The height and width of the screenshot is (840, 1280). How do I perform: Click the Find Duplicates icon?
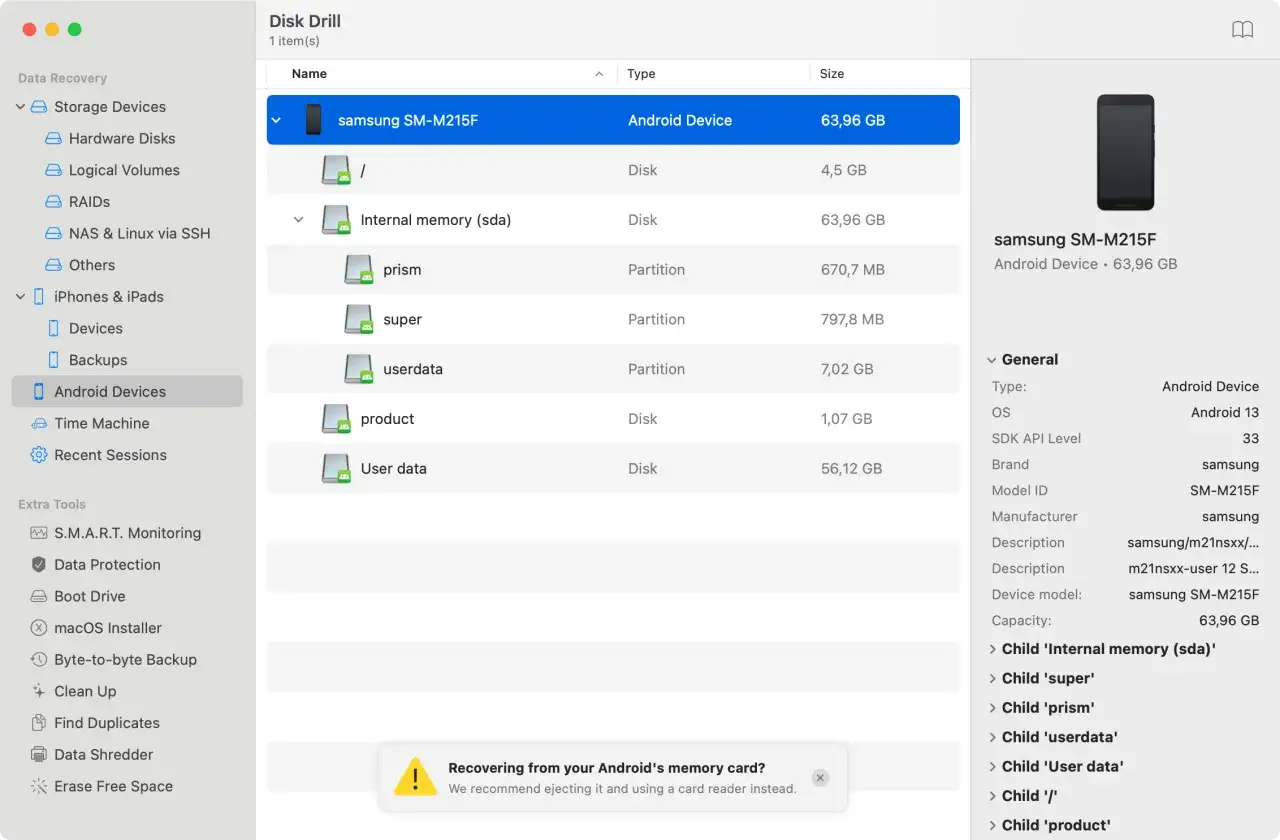click(x=39, y=723)
